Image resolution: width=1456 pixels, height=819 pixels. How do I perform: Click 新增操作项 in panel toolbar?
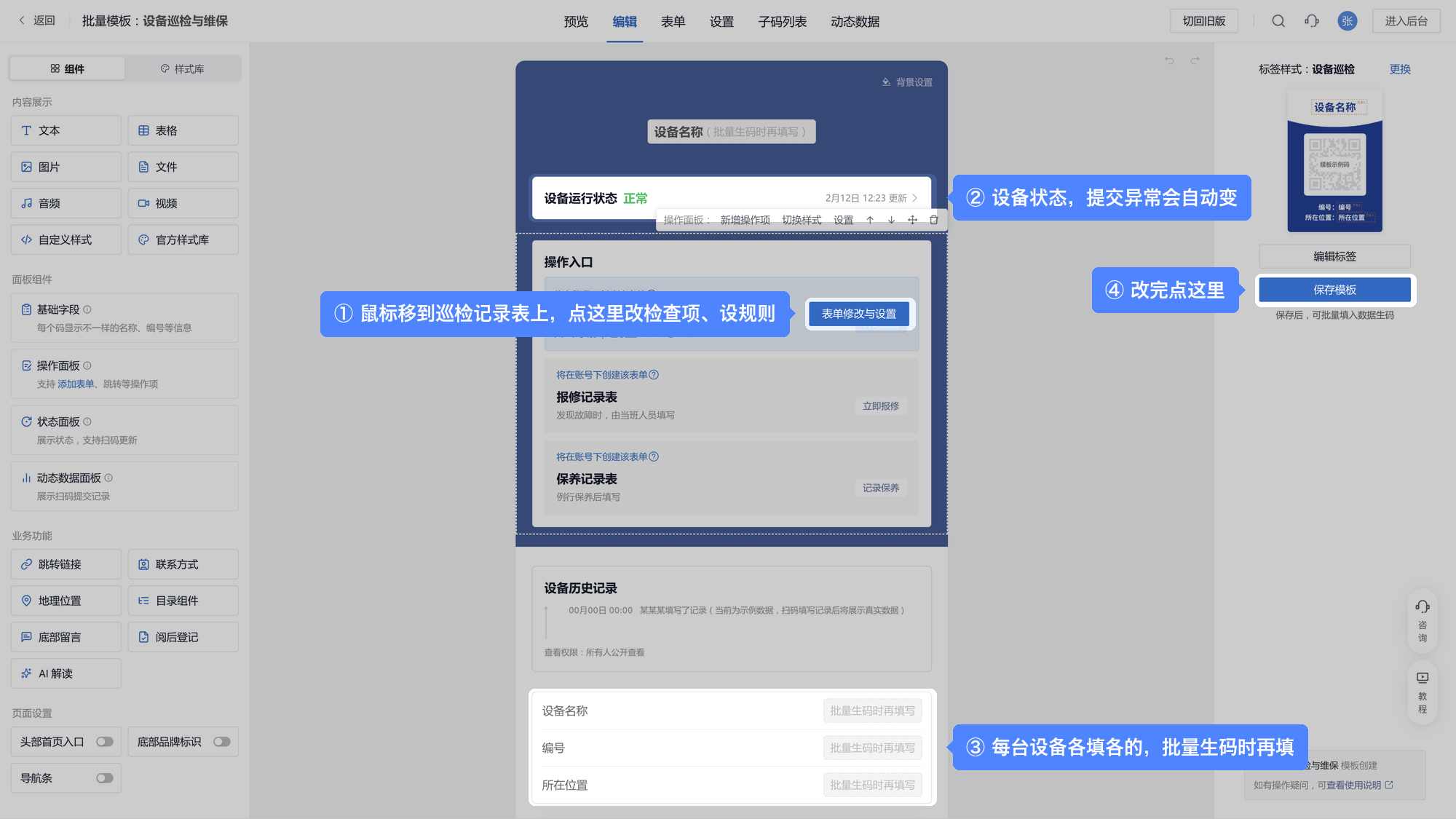(745, 220)
